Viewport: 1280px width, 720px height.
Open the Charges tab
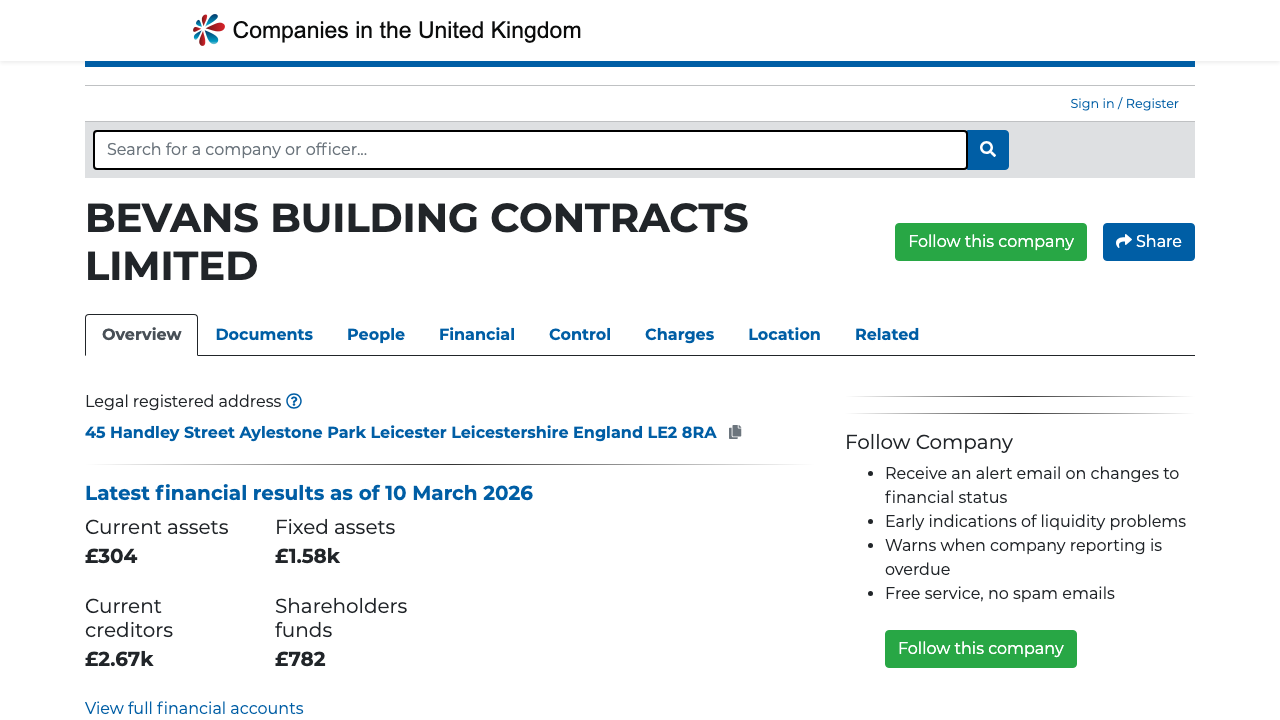[x=679, y=334]
